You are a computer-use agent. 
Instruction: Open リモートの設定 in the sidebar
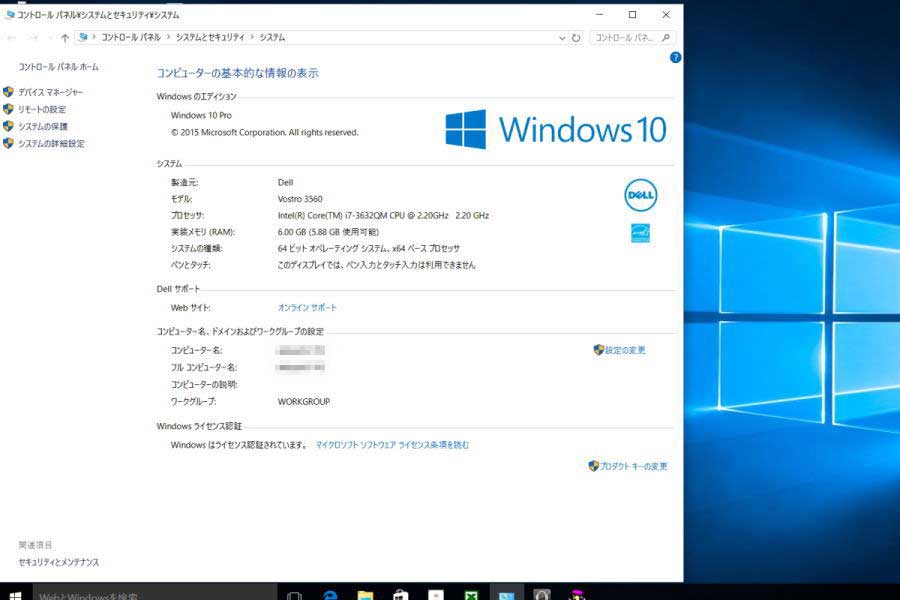pyautogui.click(x=42, y=109)
